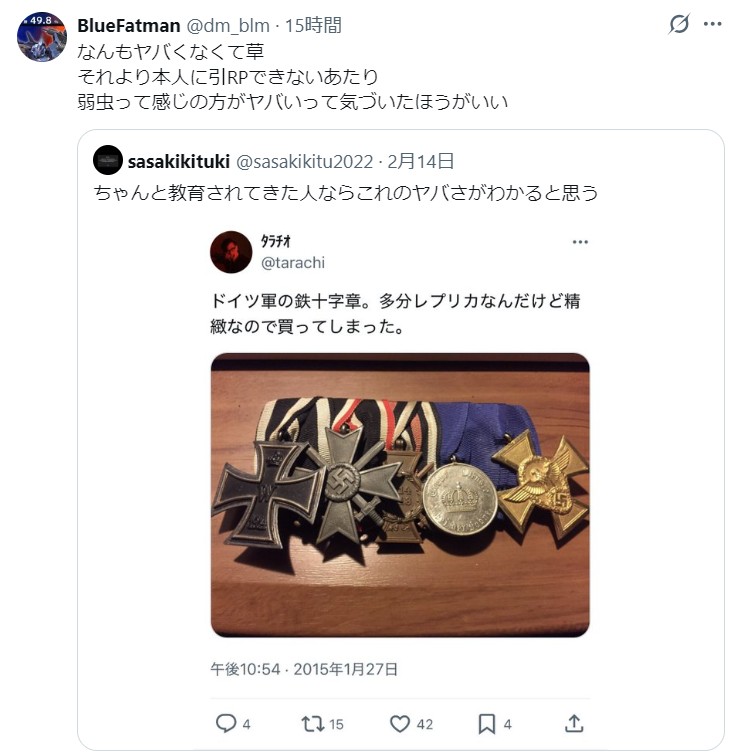Viewport: 743px width, 755px height.
Task: Bookmark the tweet with bookmark icon
Action: 486,724
